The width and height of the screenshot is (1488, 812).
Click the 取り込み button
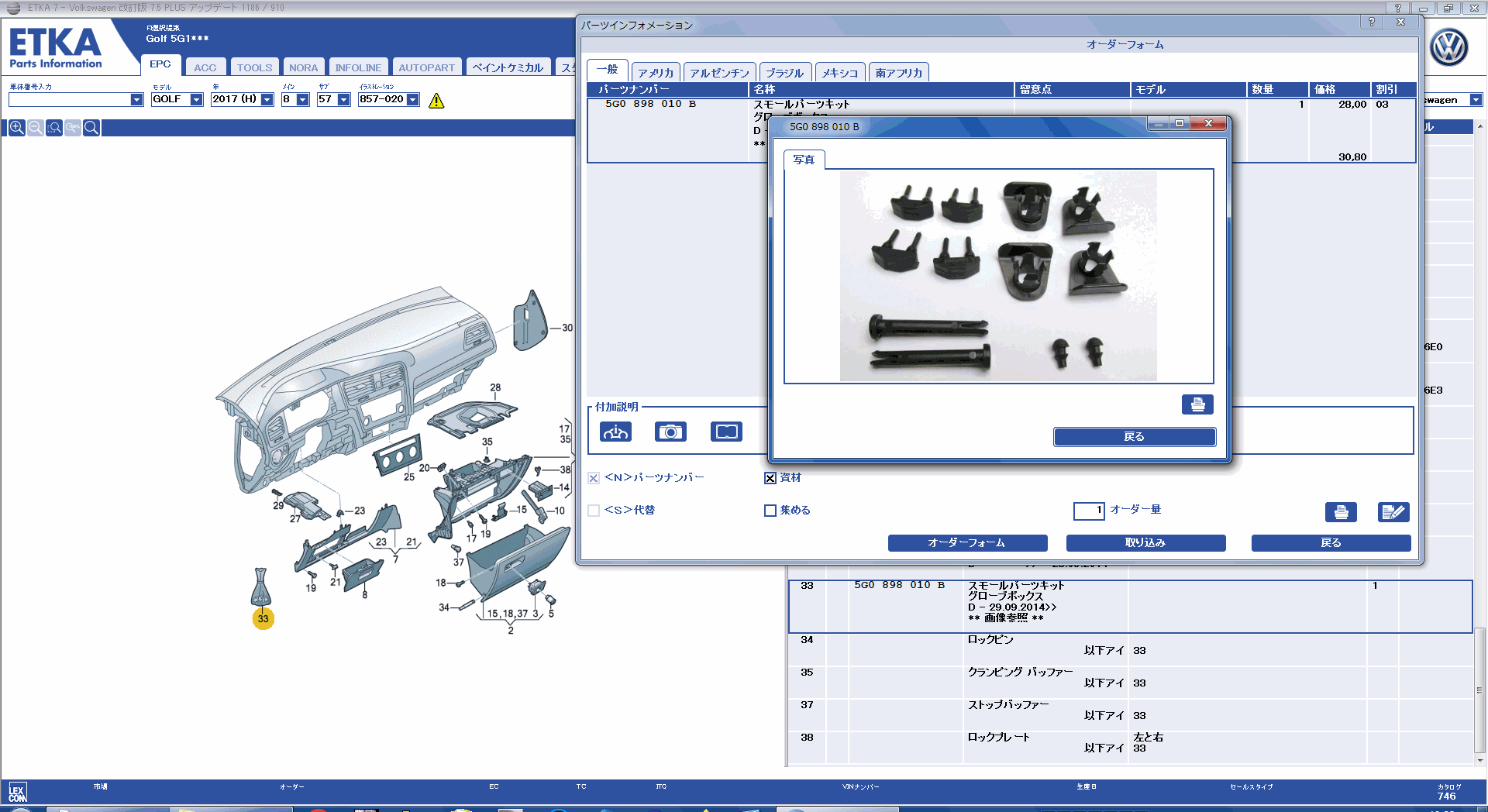(x=1145, y=543)
